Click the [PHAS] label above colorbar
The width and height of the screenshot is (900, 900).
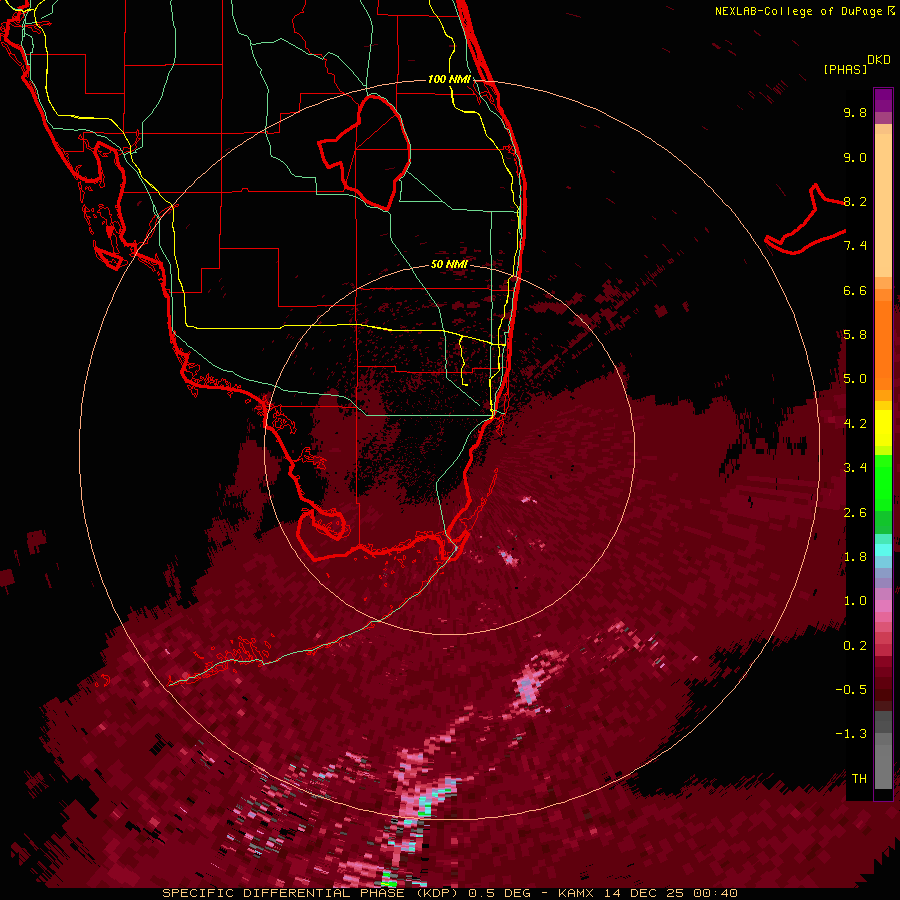845,69
